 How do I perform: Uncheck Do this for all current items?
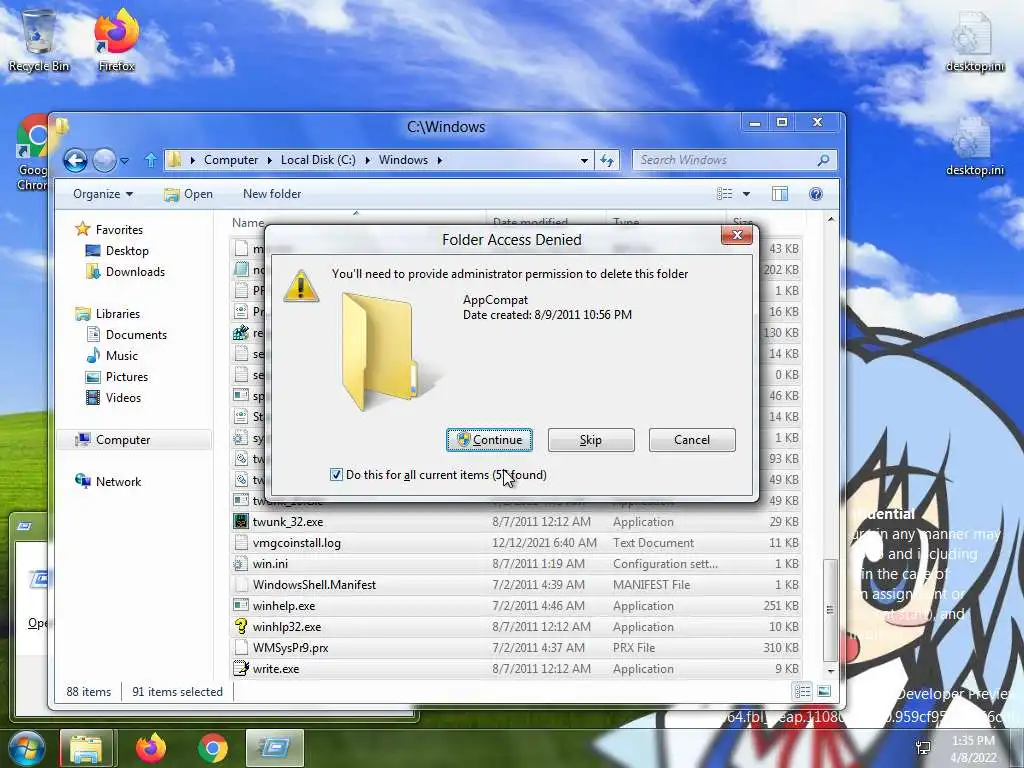pos(336,475)
